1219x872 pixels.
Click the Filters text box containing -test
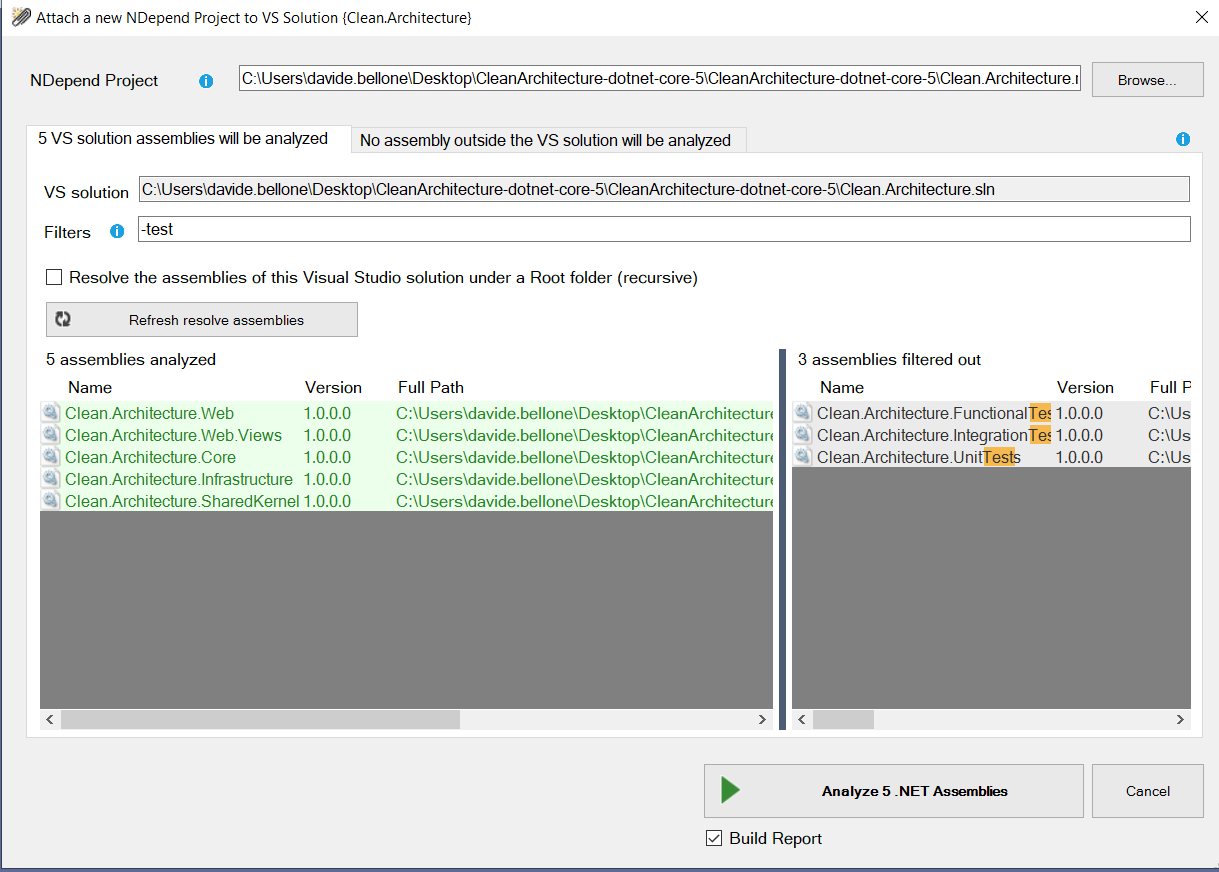pos(664,229)
